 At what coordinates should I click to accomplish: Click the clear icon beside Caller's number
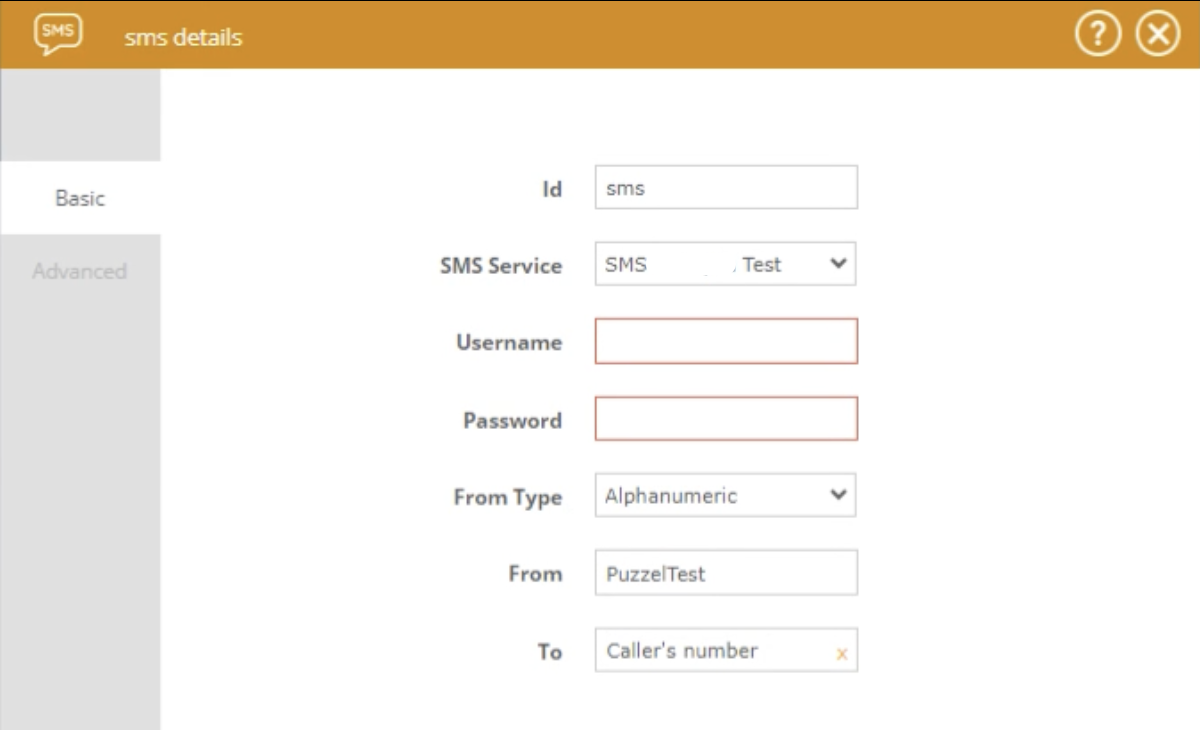pos(841,651)
